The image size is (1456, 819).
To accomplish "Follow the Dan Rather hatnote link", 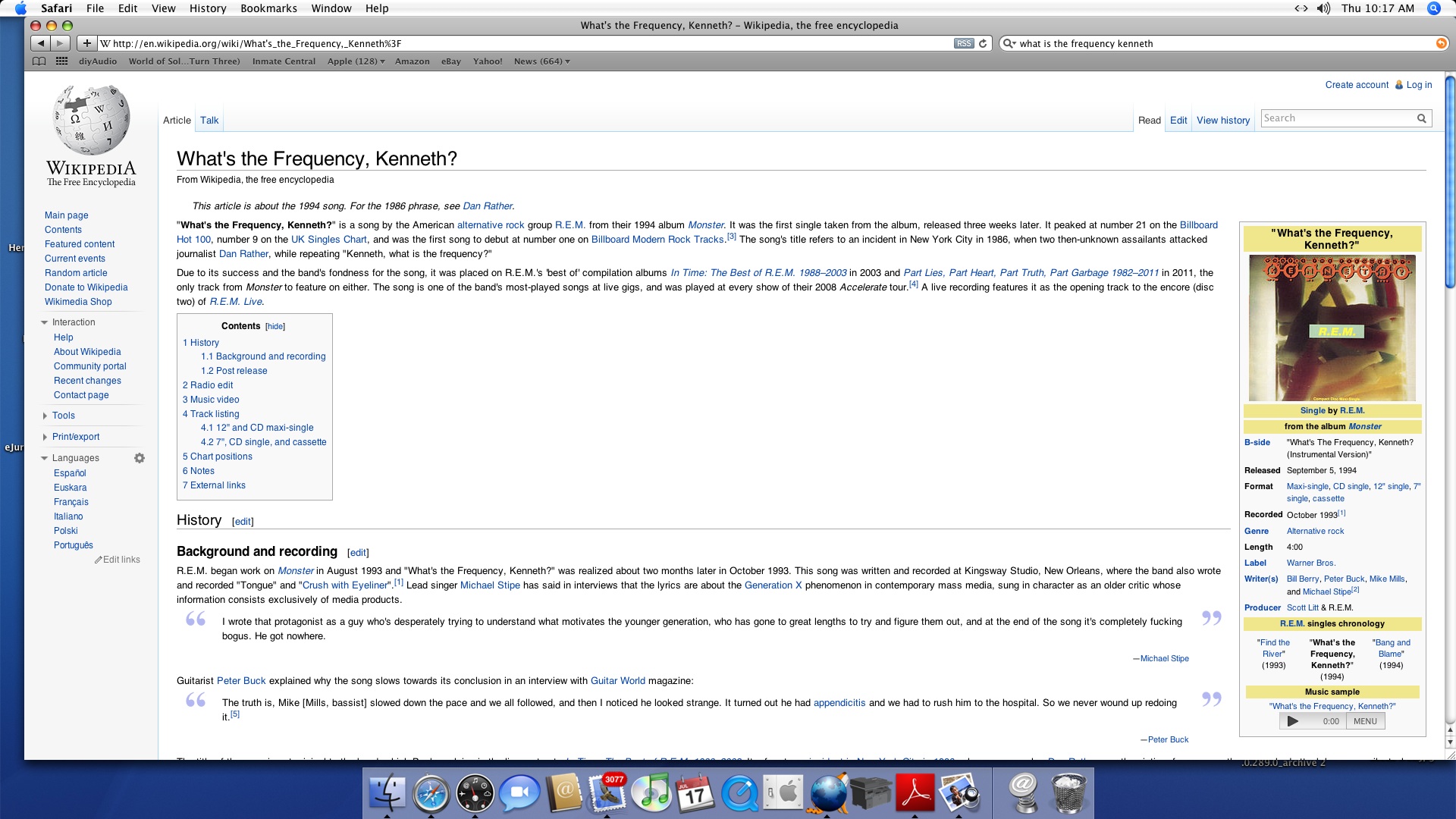I will 488,206.
